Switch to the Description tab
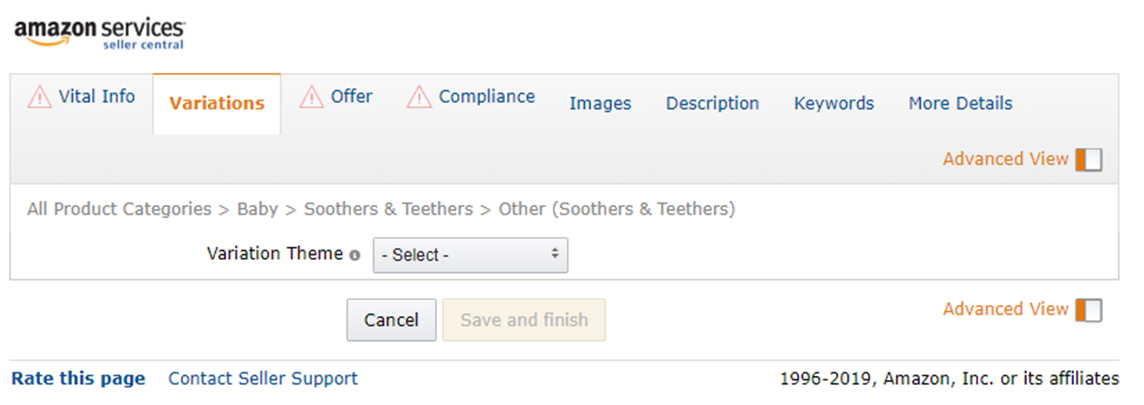The width and height of the screenshot is (1144, 405). tap(712, 103)
